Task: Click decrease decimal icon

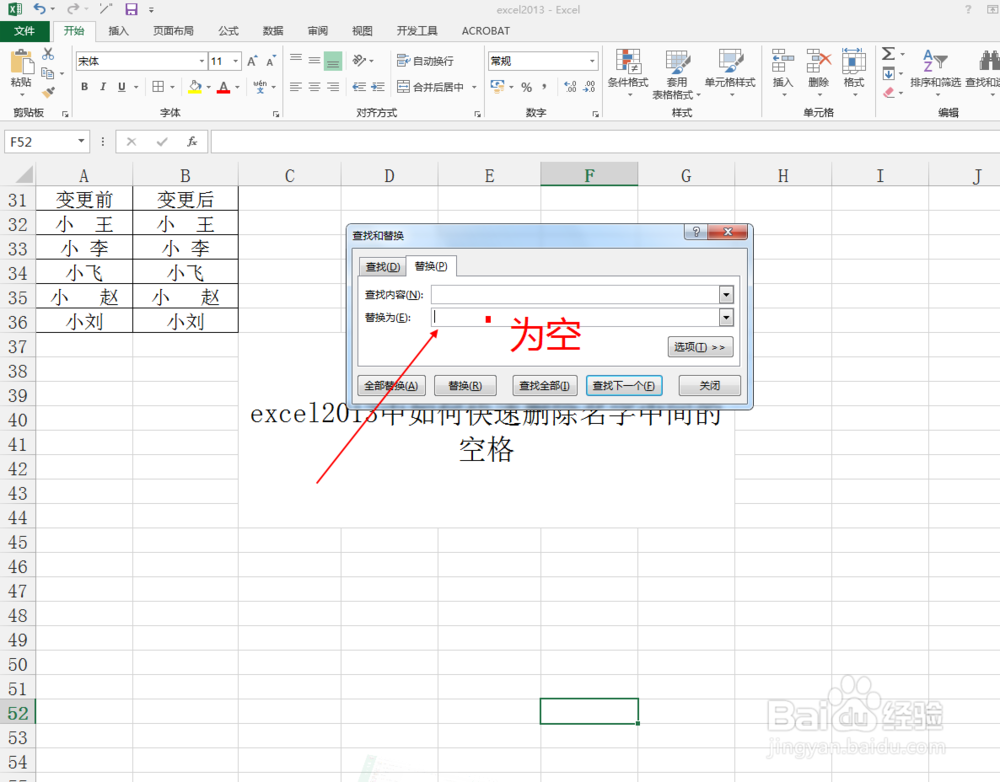Action: point(589,87)
